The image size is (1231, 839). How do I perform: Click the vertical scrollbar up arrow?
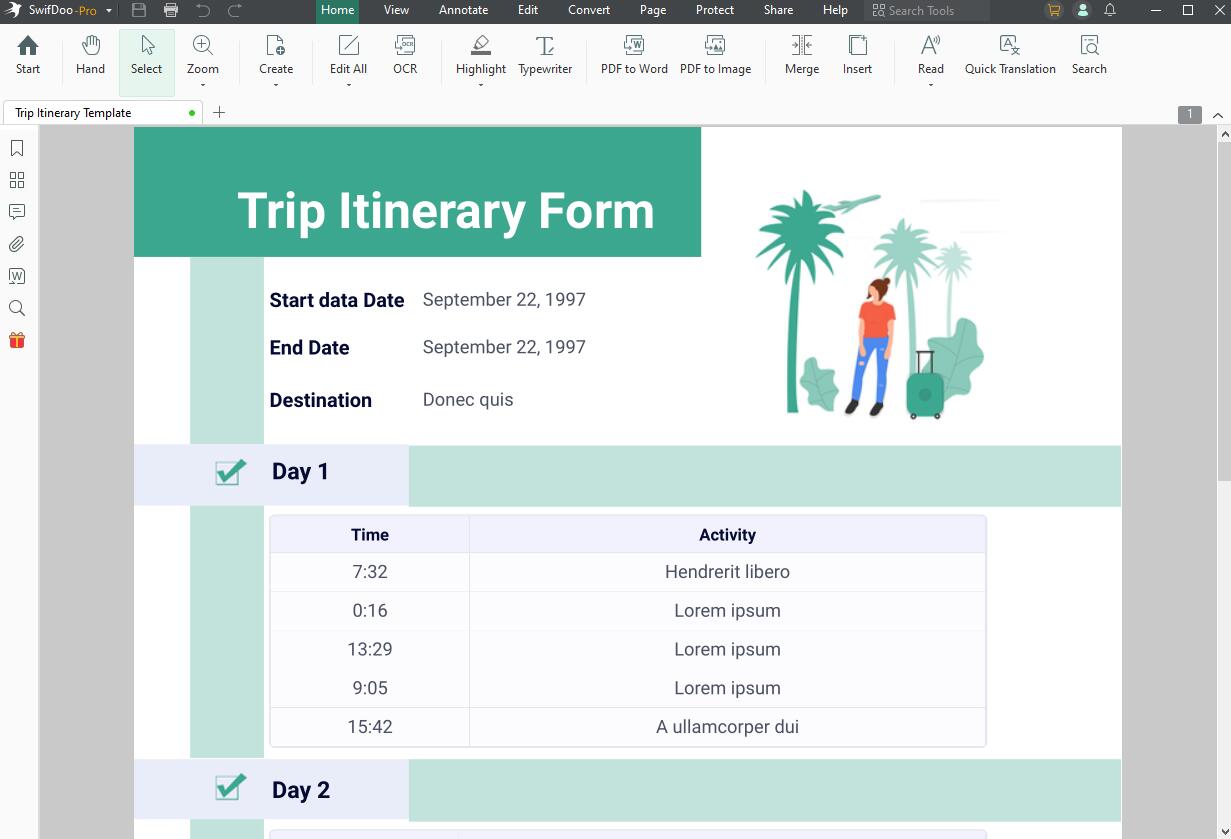click(x=1224, y=134)
